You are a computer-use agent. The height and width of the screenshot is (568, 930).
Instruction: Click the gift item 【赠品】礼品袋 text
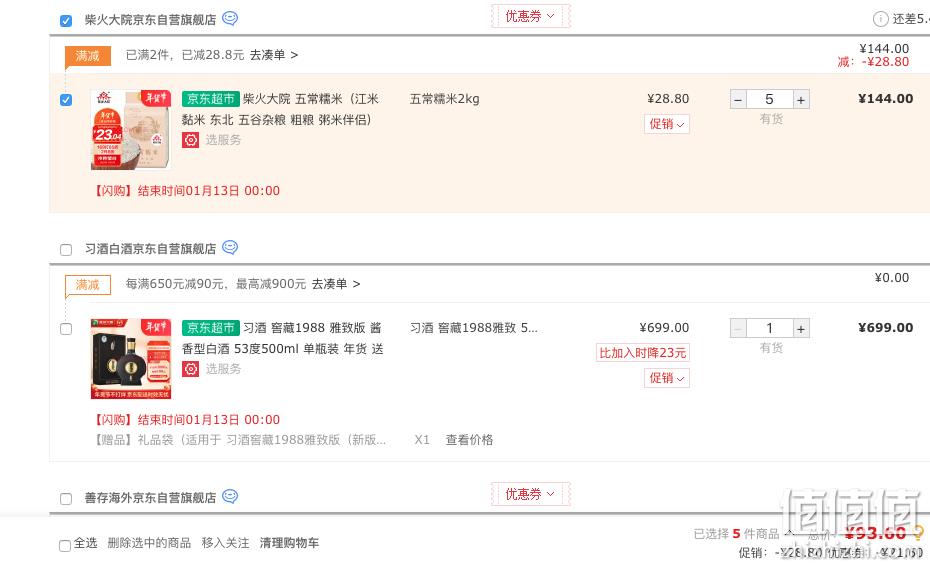pyautogui.click(x=240, y=440)
